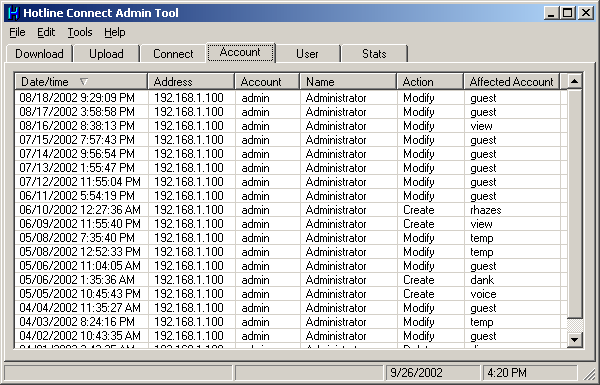The width and height of the screenshot is (600, 385).
Task: Sort by the Action column header
Action: tap(430, 82)
